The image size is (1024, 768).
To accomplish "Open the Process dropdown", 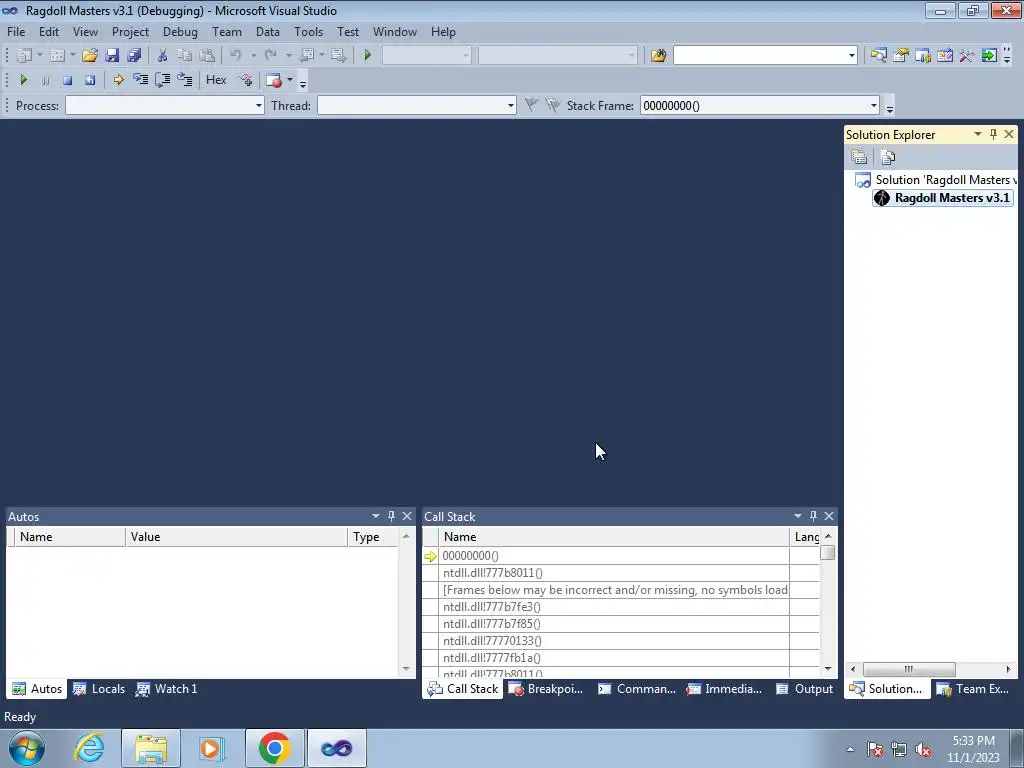I will [259, 106].
